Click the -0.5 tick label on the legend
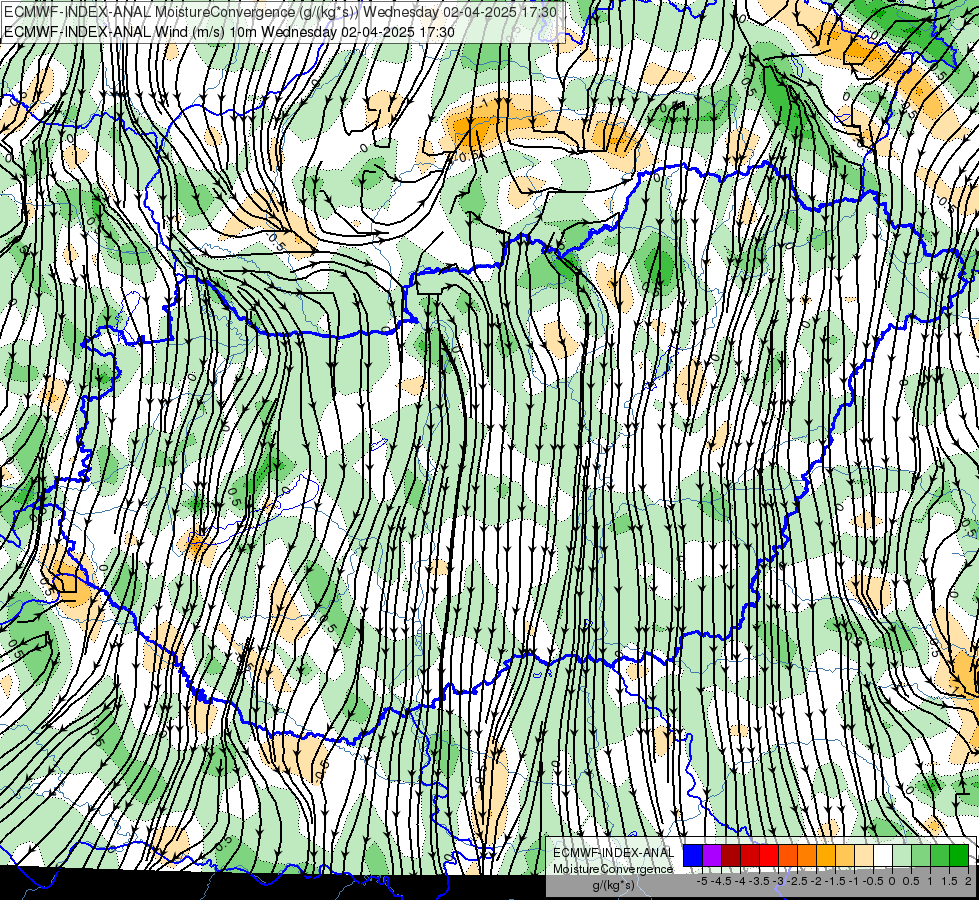Image resolution: width=979 pixels, height=900 pixels. tap(873, 881)
